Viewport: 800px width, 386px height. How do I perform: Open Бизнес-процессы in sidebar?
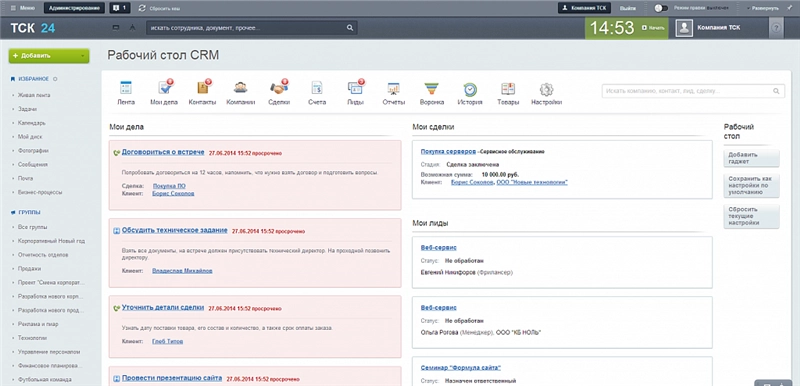pos(40,193)
